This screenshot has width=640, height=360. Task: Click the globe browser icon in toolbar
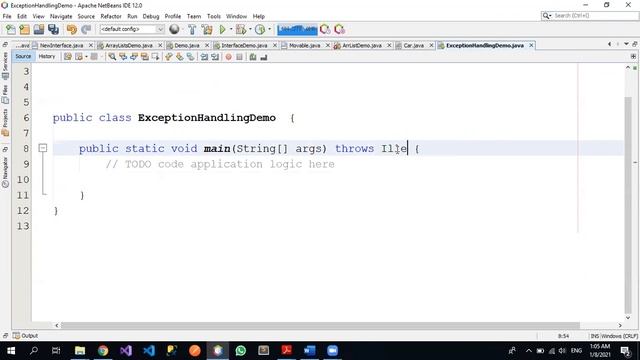[x=174, y=29]
